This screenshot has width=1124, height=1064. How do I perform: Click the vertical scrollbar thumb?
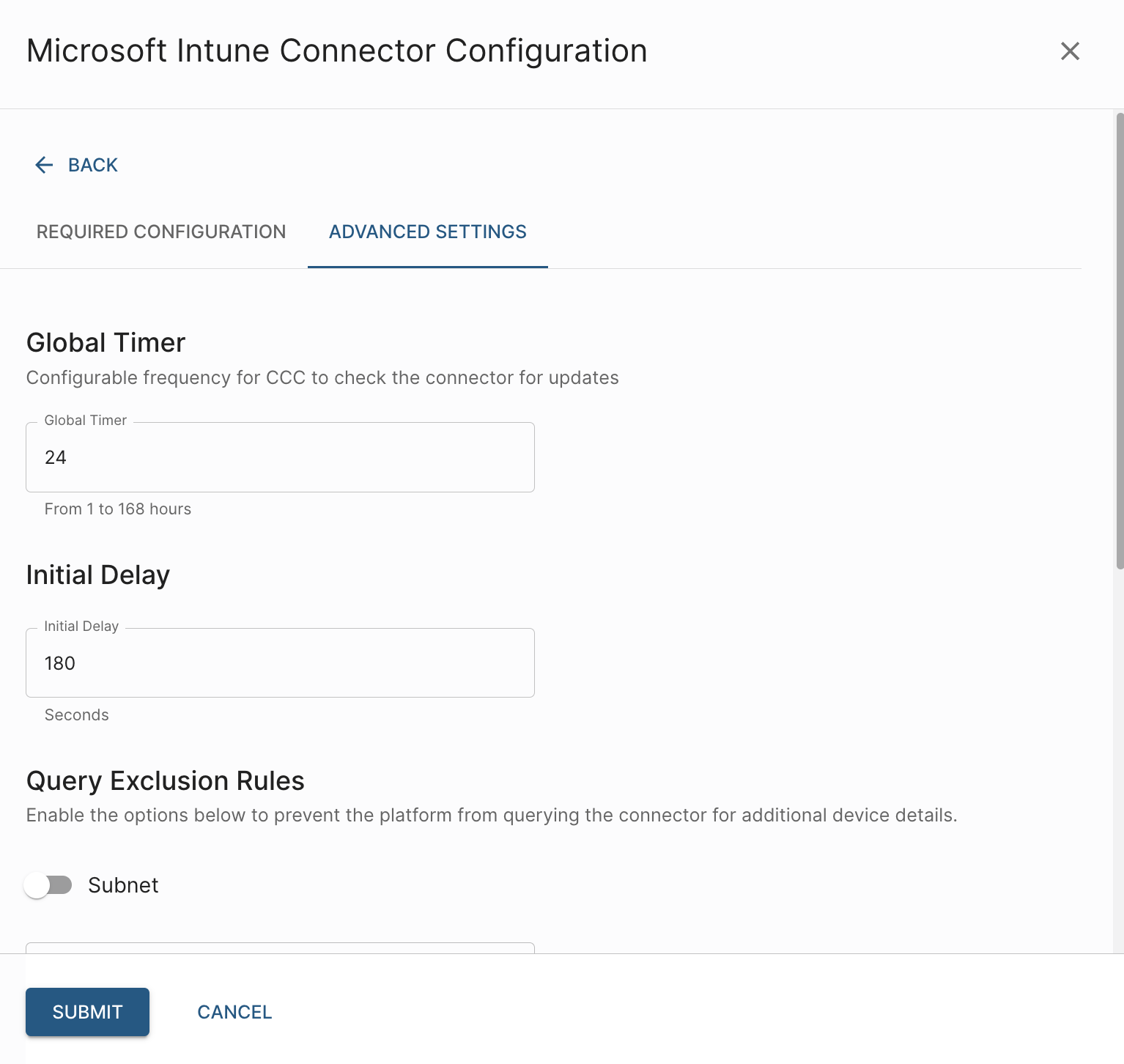click(x=1119, y=341)
